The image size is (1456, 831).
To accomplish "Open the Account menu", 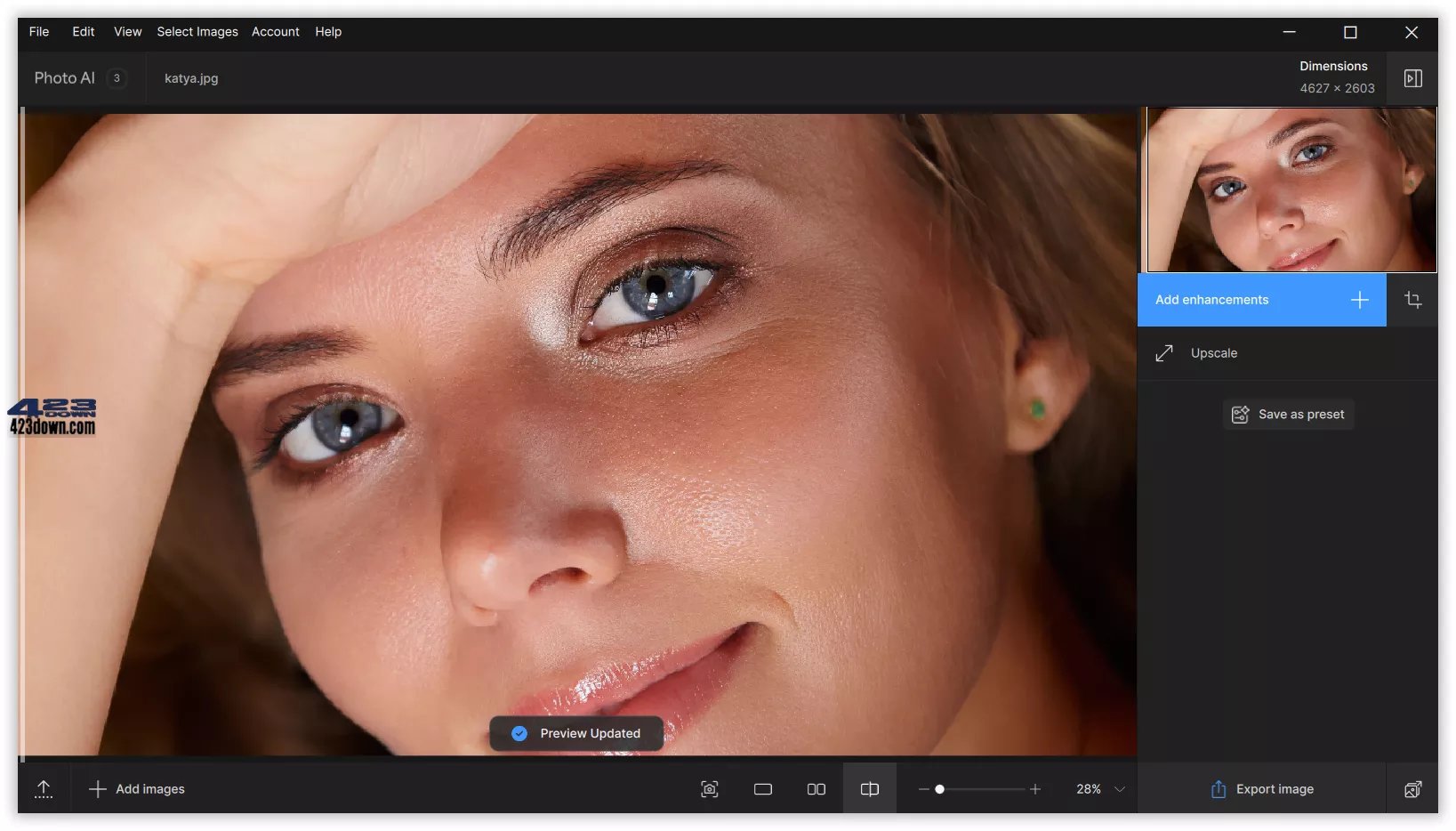I will [275, 32].
